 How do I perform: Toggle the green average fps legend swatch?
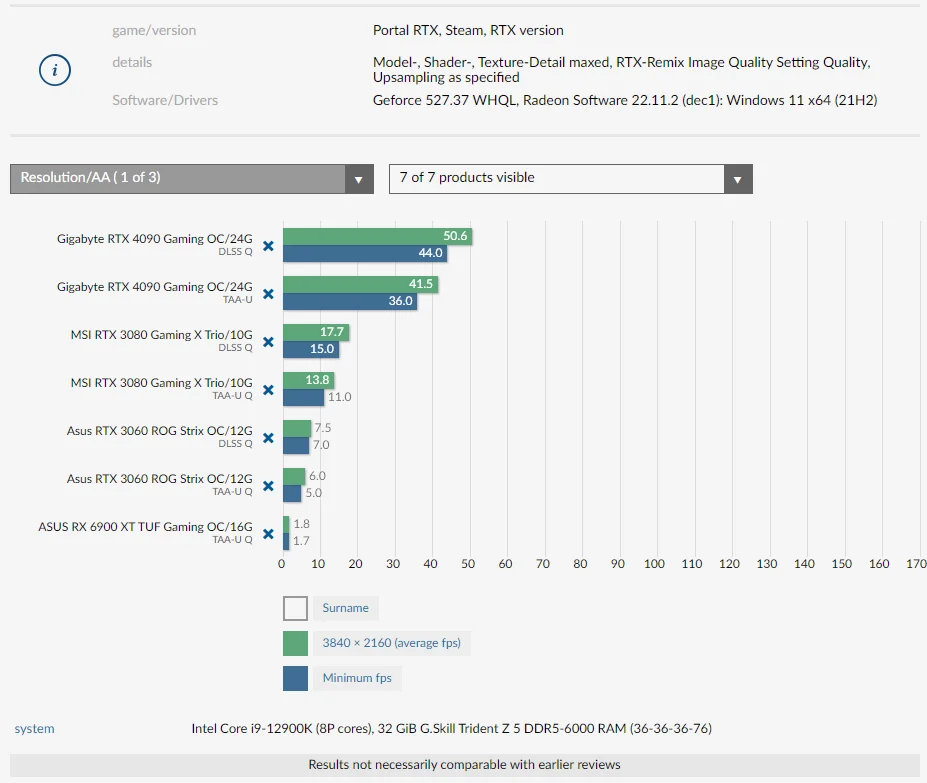tap(295, 643)
